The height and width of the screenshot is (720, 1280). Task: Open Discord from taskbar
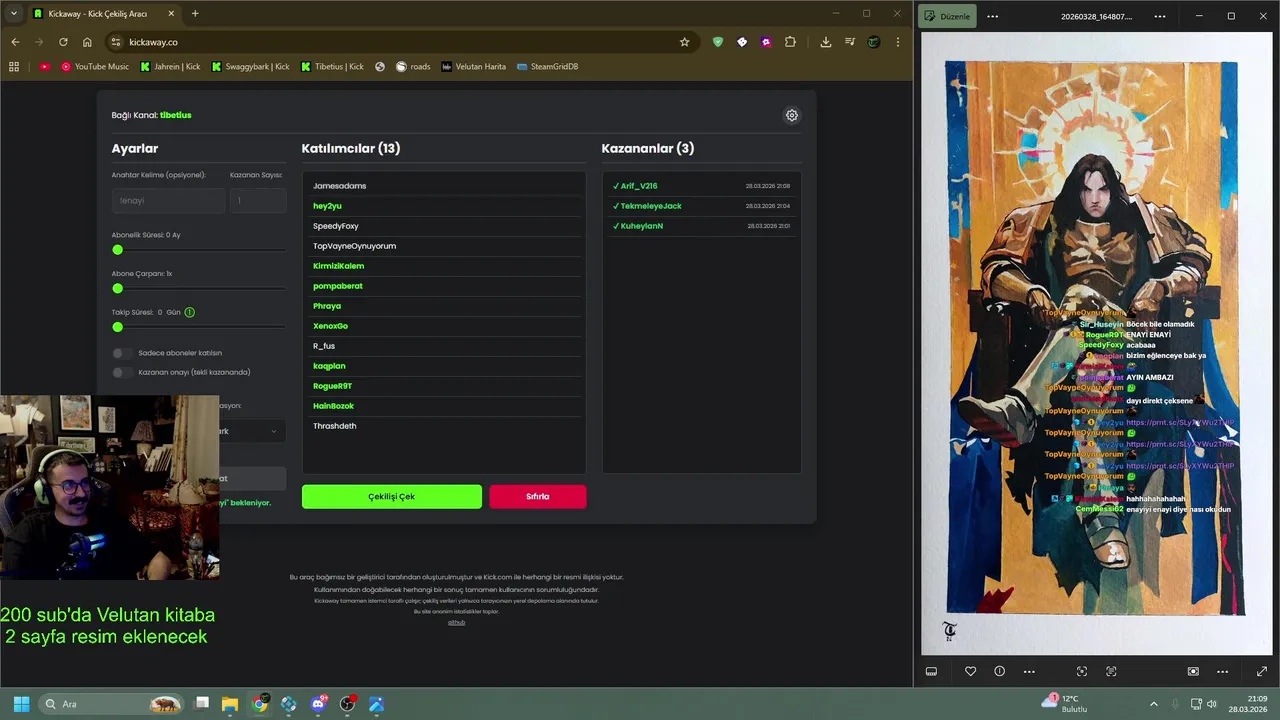[318, 704]
